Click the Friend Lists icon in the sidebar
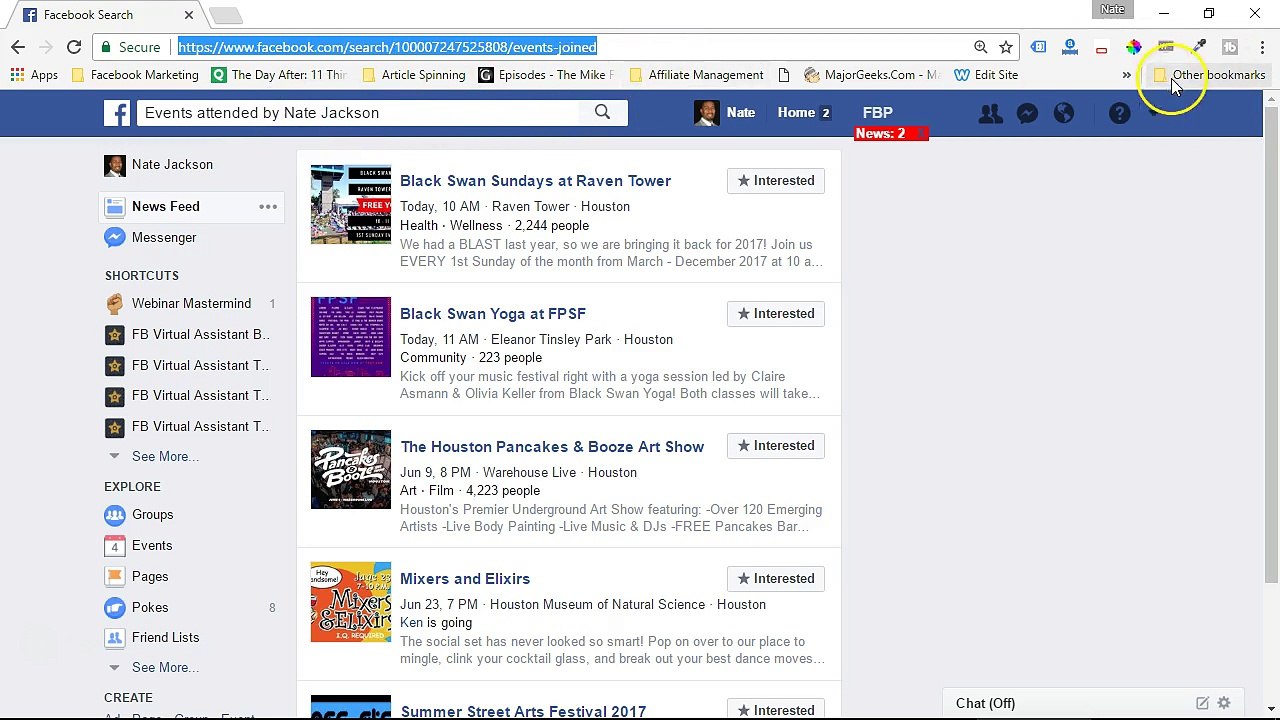 (115, 638)
